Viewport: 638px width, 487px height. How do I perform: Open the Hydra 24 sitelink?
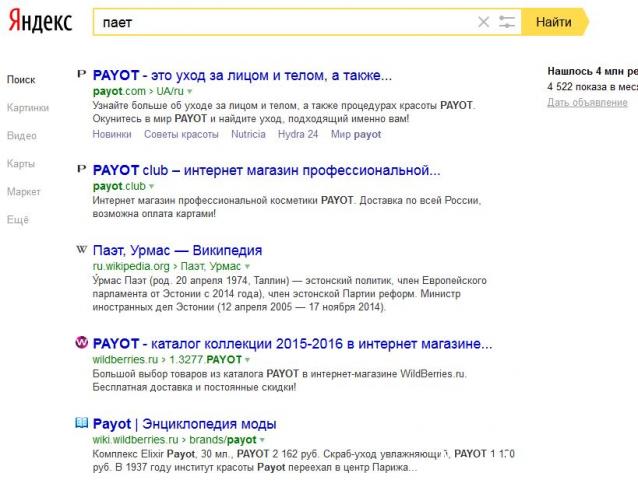[x=298, y=134]
